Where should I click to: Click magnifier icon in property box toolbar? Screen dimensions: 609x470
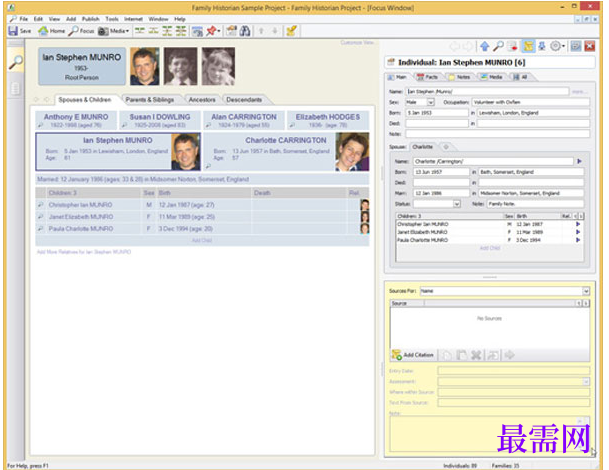click(498, 46)
